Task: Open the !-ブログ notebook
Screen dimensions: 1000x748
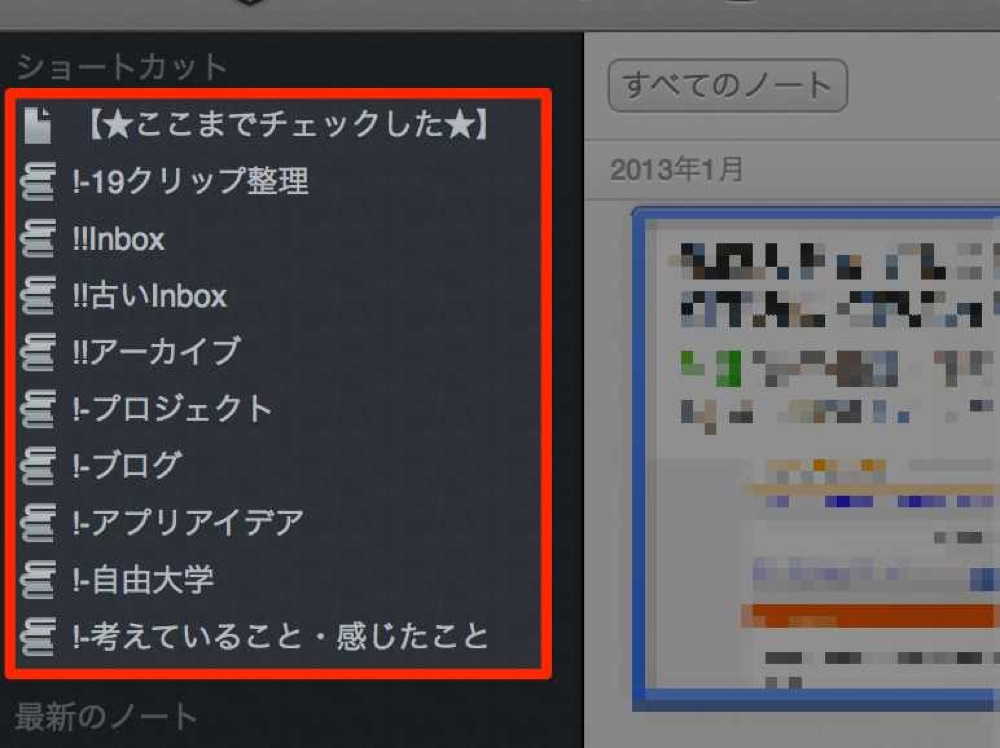Action: click(128, 466)
